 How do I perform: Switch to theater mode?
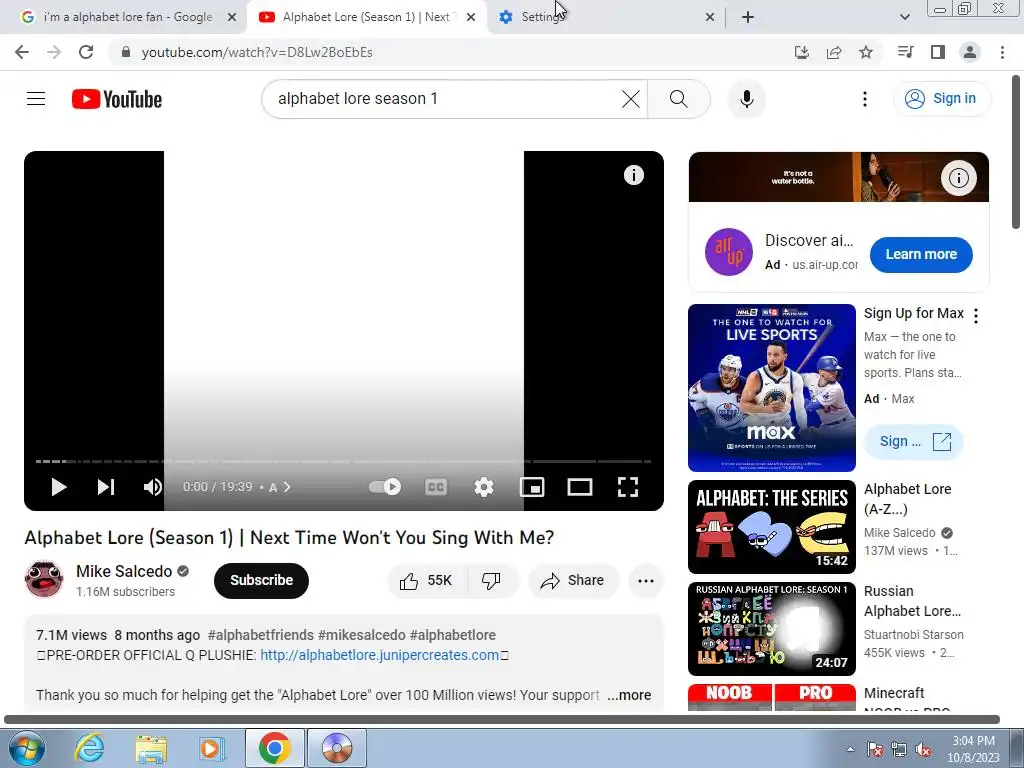579,487
